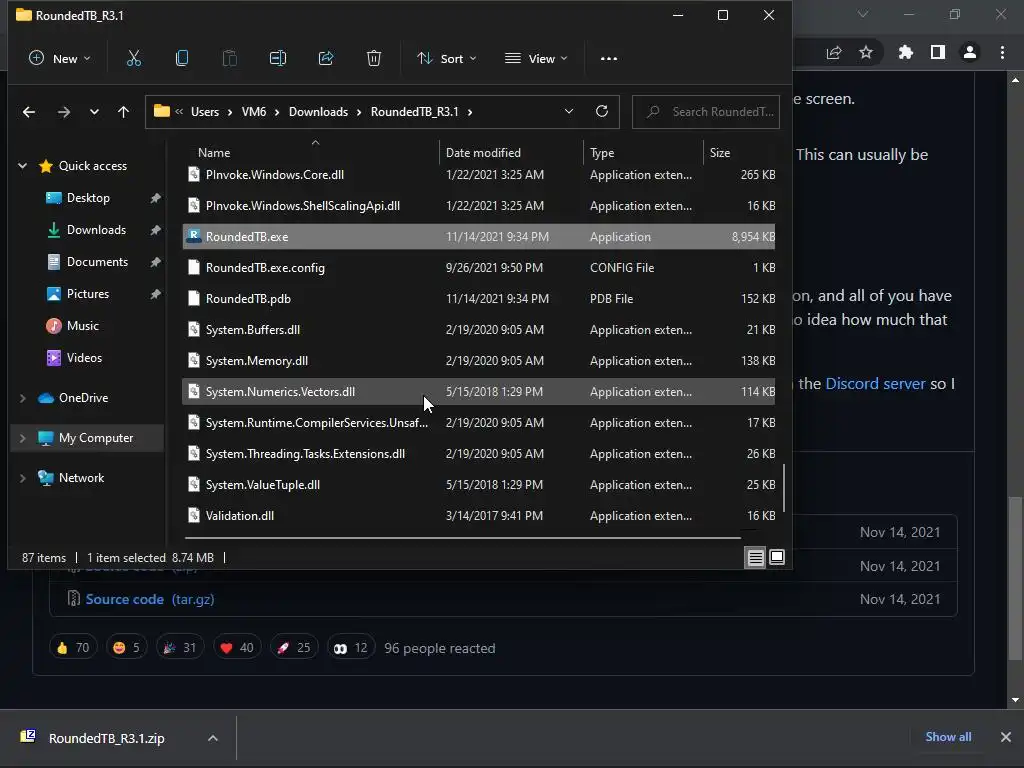Open the New item dropdown
Image resolution: width=1024 pixels, height=768 pixels.
(x=59, y=59)
